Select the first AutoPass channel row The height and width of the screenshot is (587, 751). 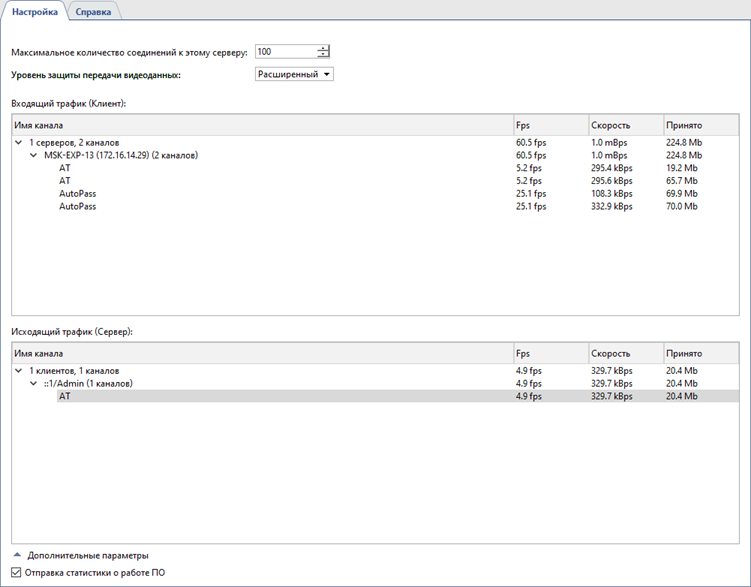[77, 194]
